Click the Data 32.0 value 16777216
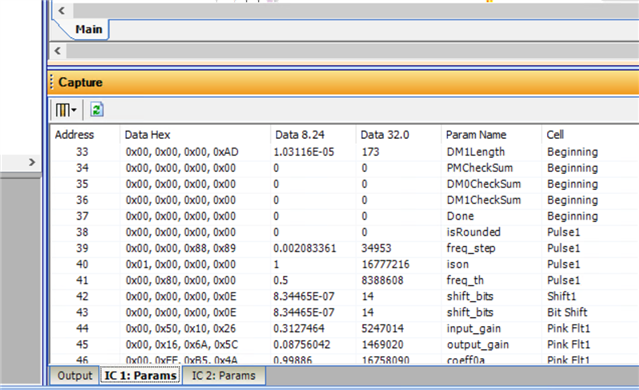This screenshot has height=390, width=639. [x=386, y=264]
